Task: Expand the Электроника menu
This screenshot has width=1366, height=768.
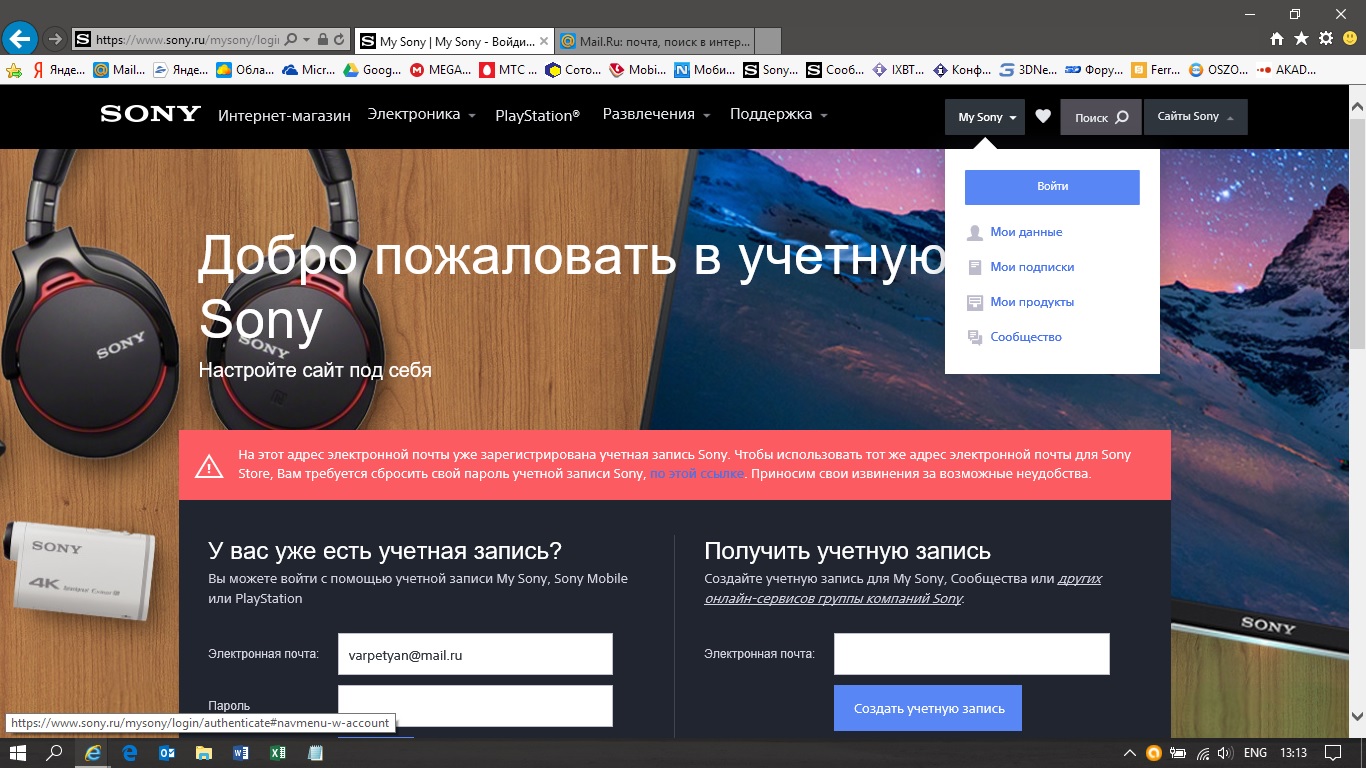Action: (x=413, y=114)
